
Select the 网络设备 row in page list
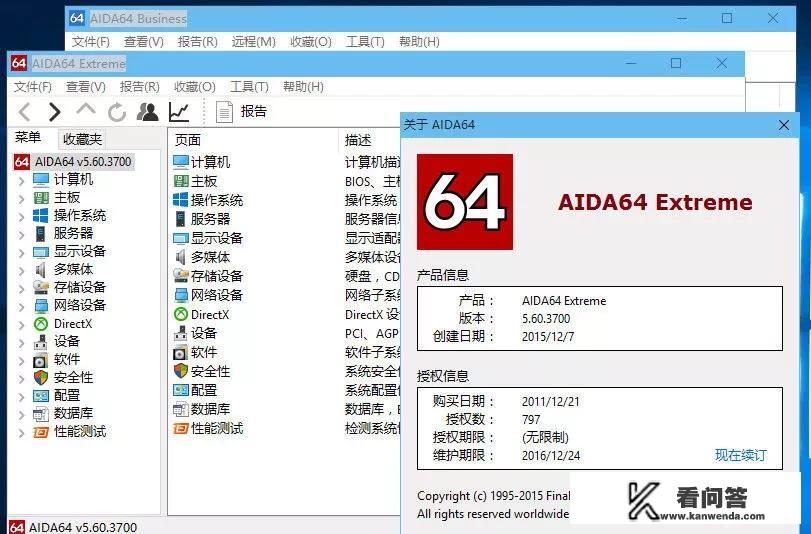coord(208,295)
